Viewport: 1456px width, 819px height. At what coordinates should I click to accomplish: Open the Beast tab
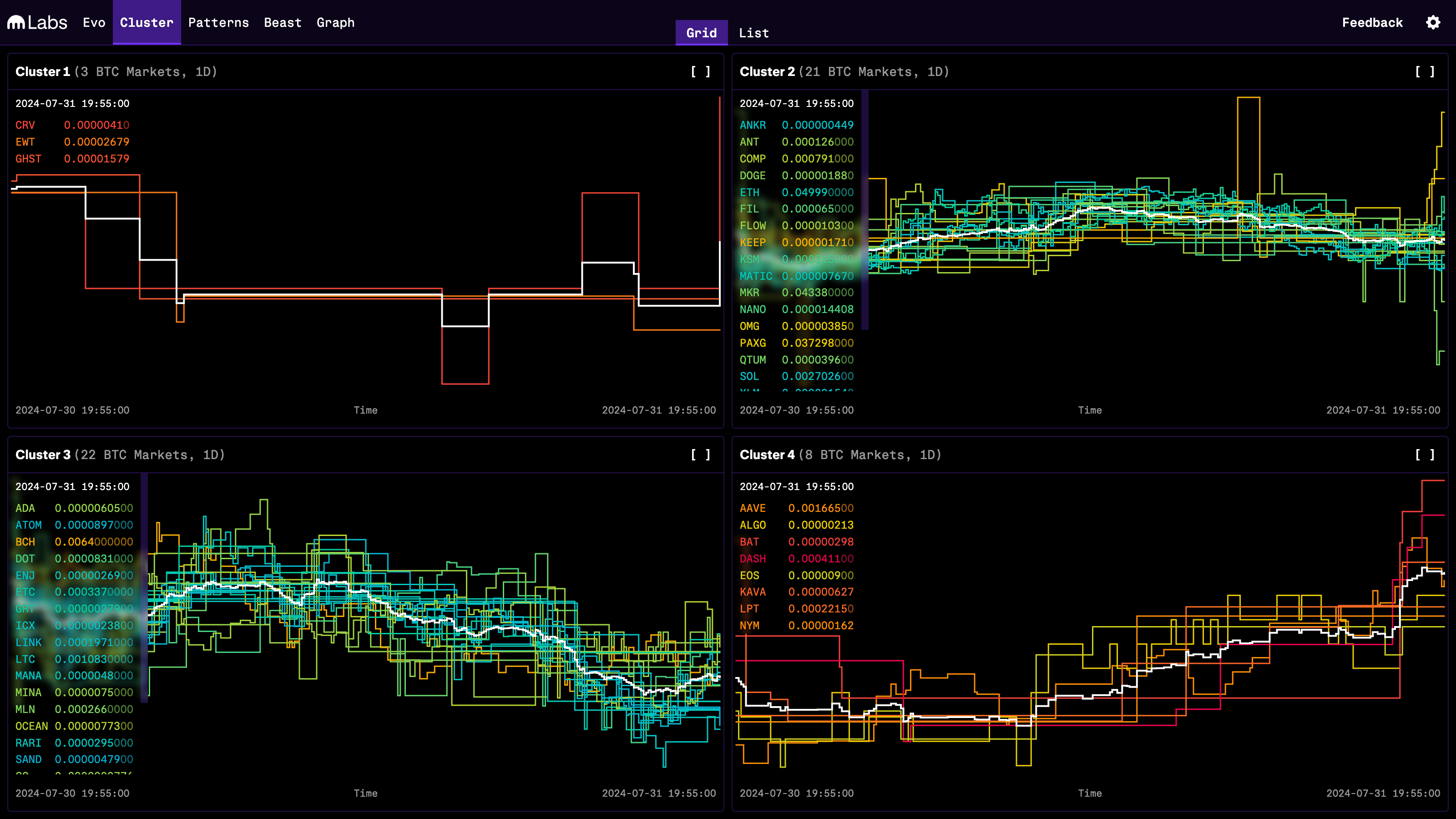[x=283, y=23]
